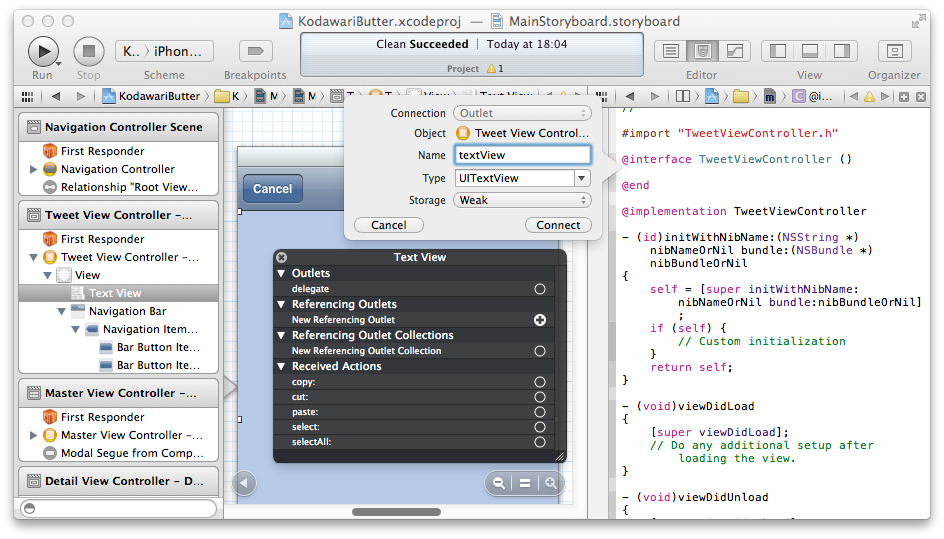Click Cancel in the outlet connection popover
The height and width of the screenshot is (539, 944).
pyautogui.click(x=388, y=225)
